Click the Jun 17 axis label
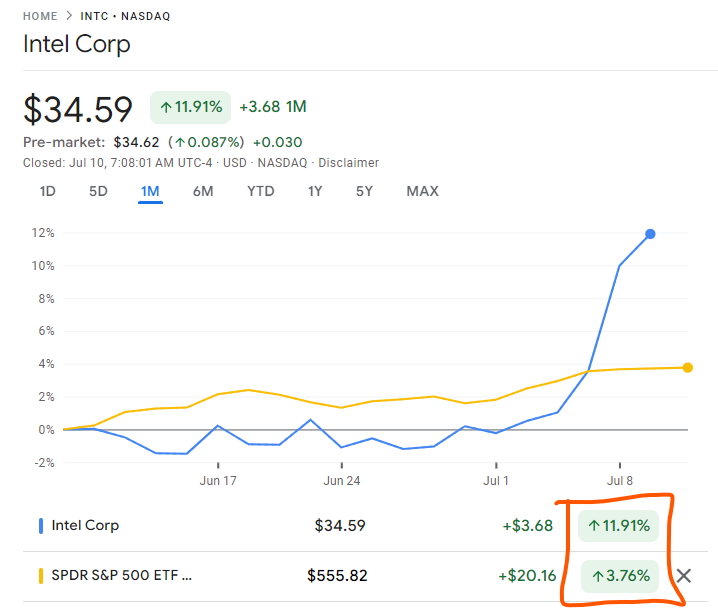 (x=218, y=481)
